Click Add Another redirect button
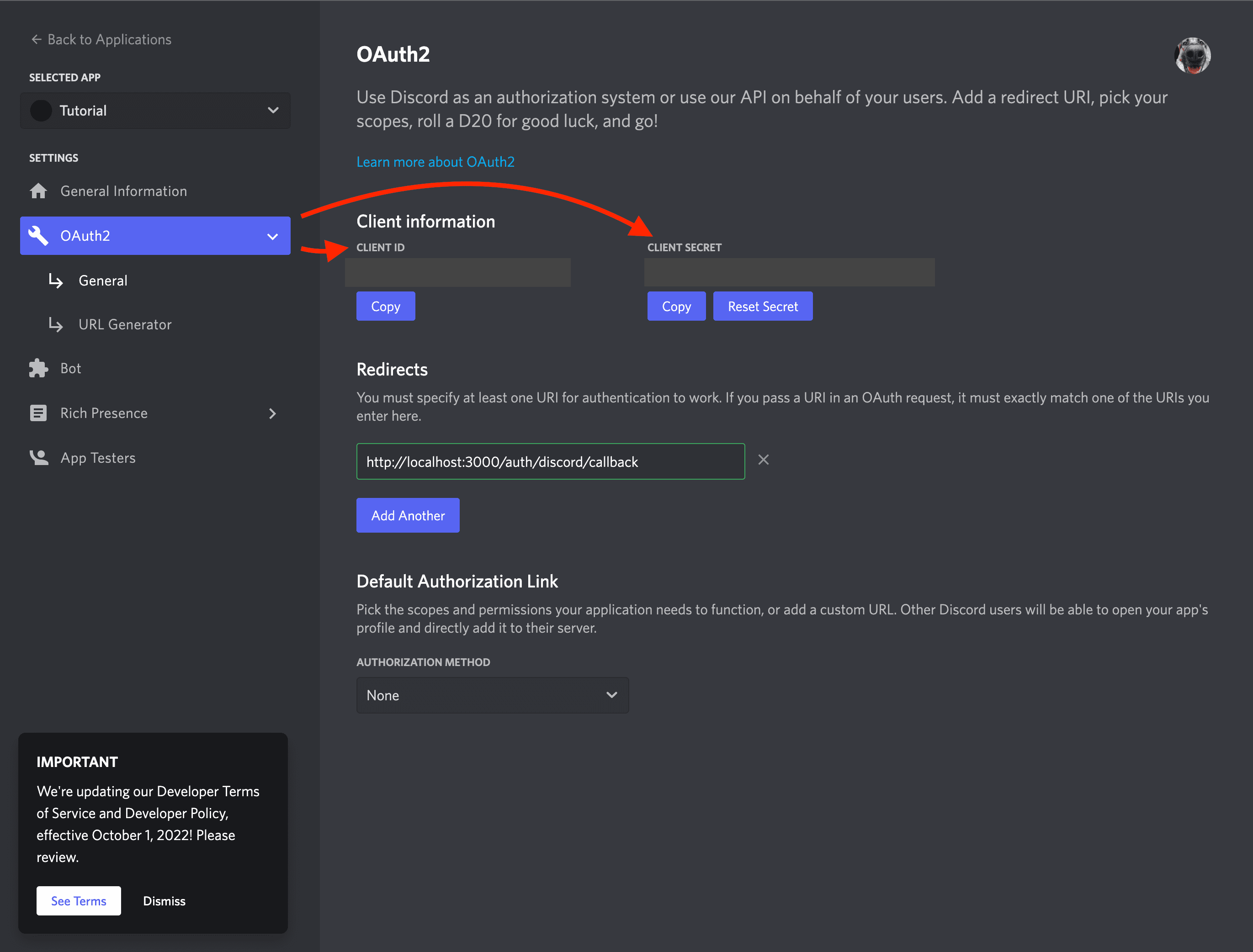 408,516
